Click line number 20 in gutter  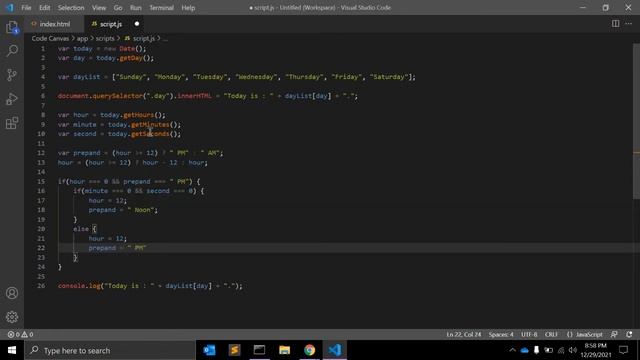[x=41, y=229]
